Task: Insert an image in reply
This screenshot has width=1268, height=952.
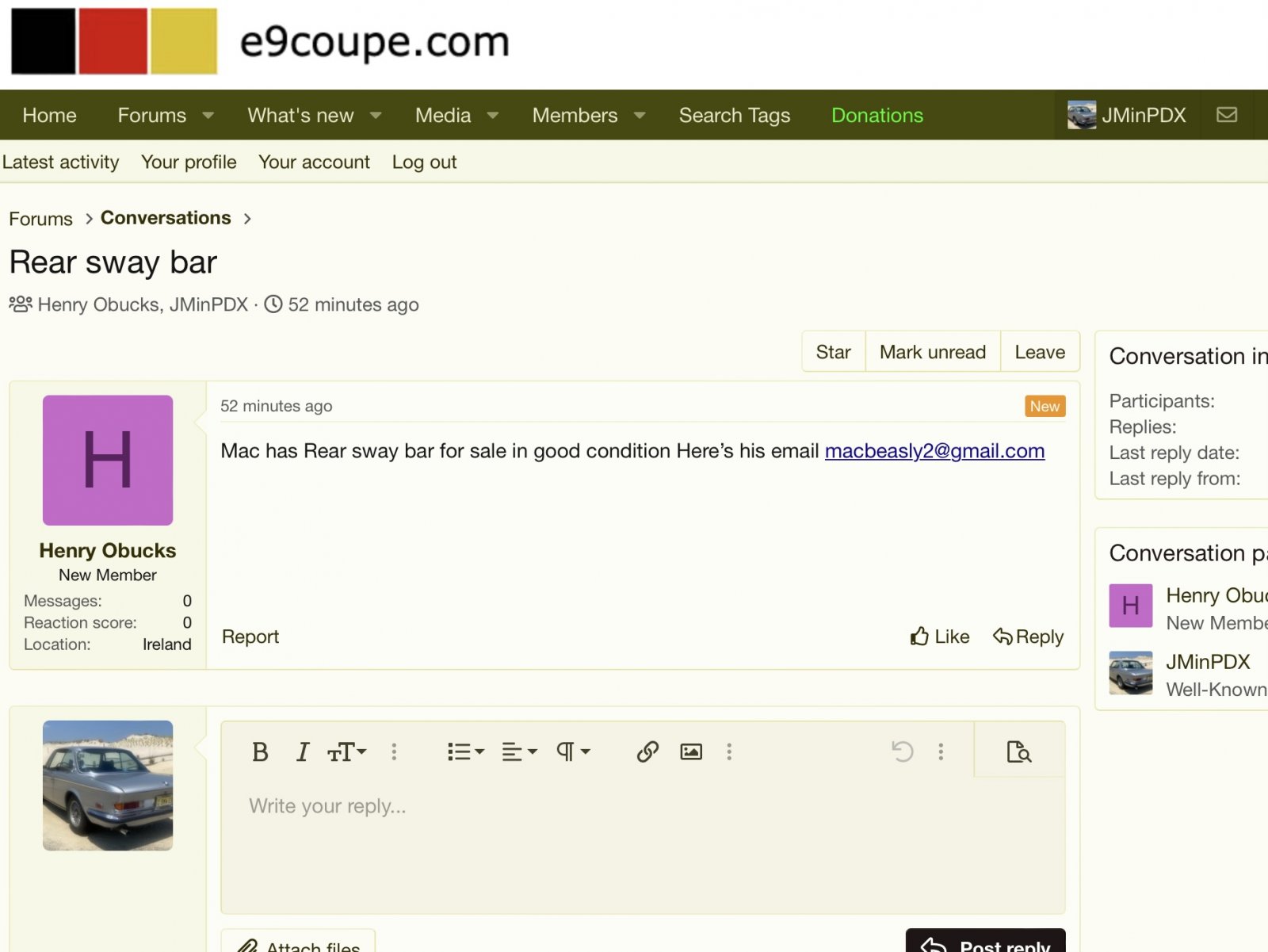Action: 691,751
